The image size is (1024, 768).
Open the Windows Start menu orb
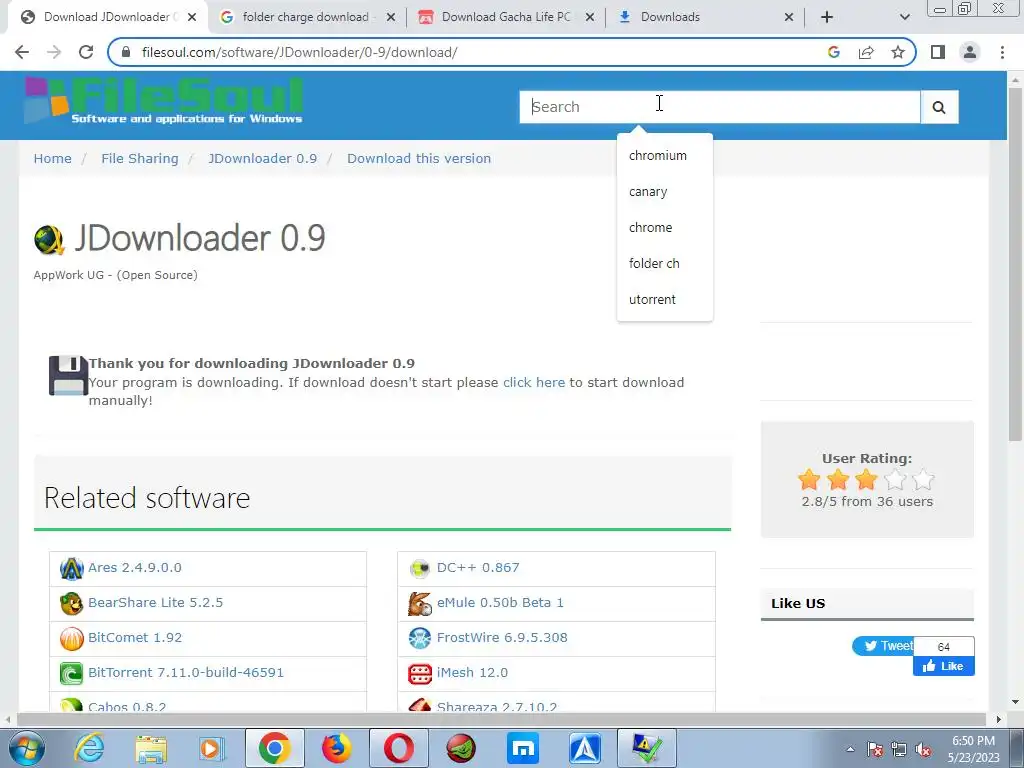click(27, 748)
